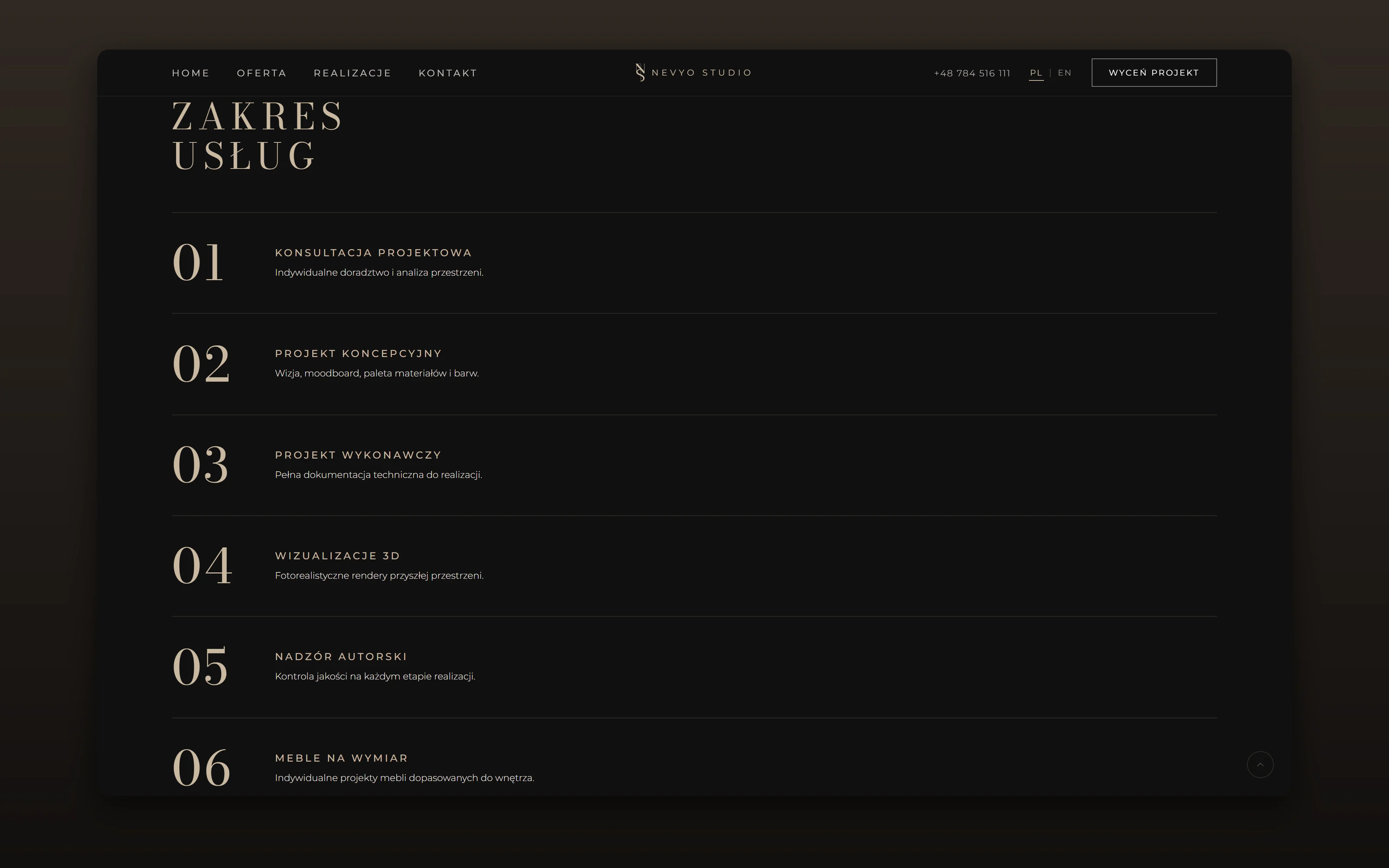Navigate to KONTAKT
1389x868 pixels.
tap(448, 73)
